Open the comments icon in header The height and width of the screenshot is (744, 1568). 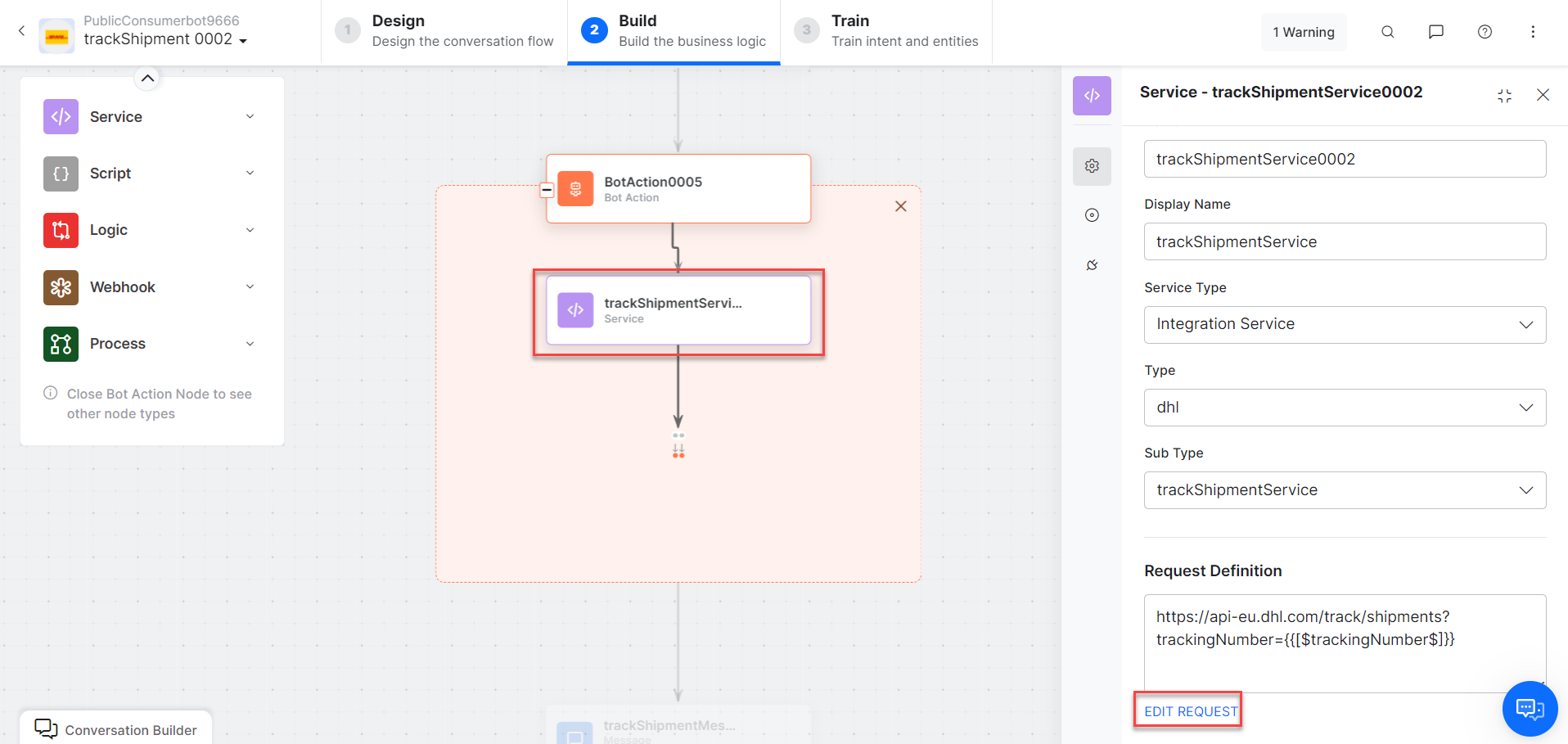click(1435, 32)
